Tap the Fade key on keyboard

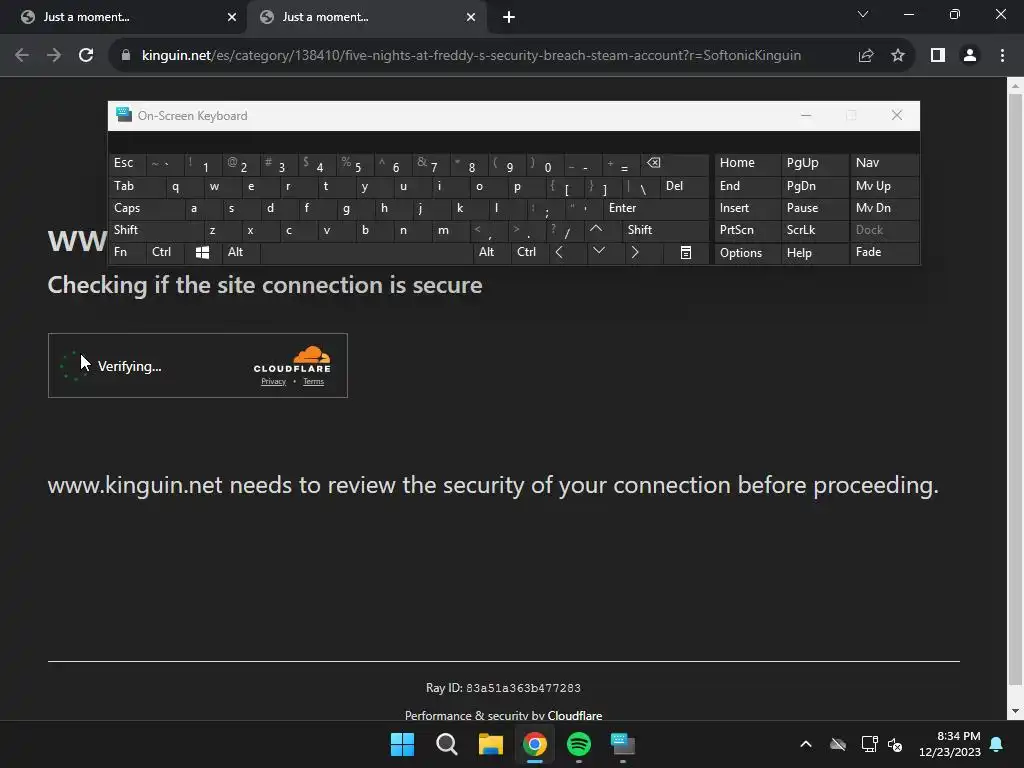[884, 252]
